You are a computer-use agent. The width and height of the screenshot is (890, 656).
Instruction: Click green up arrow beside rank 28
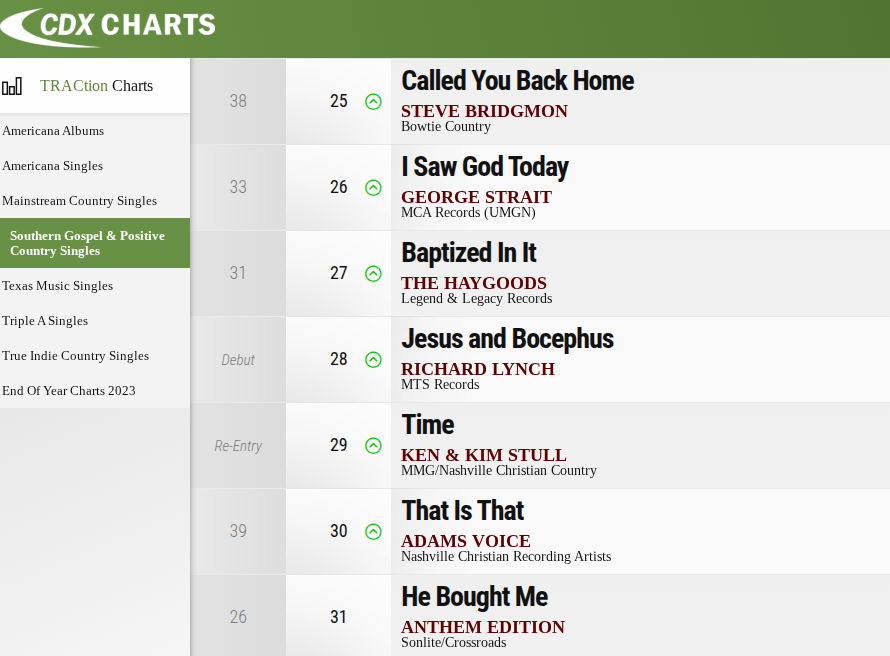373,359
